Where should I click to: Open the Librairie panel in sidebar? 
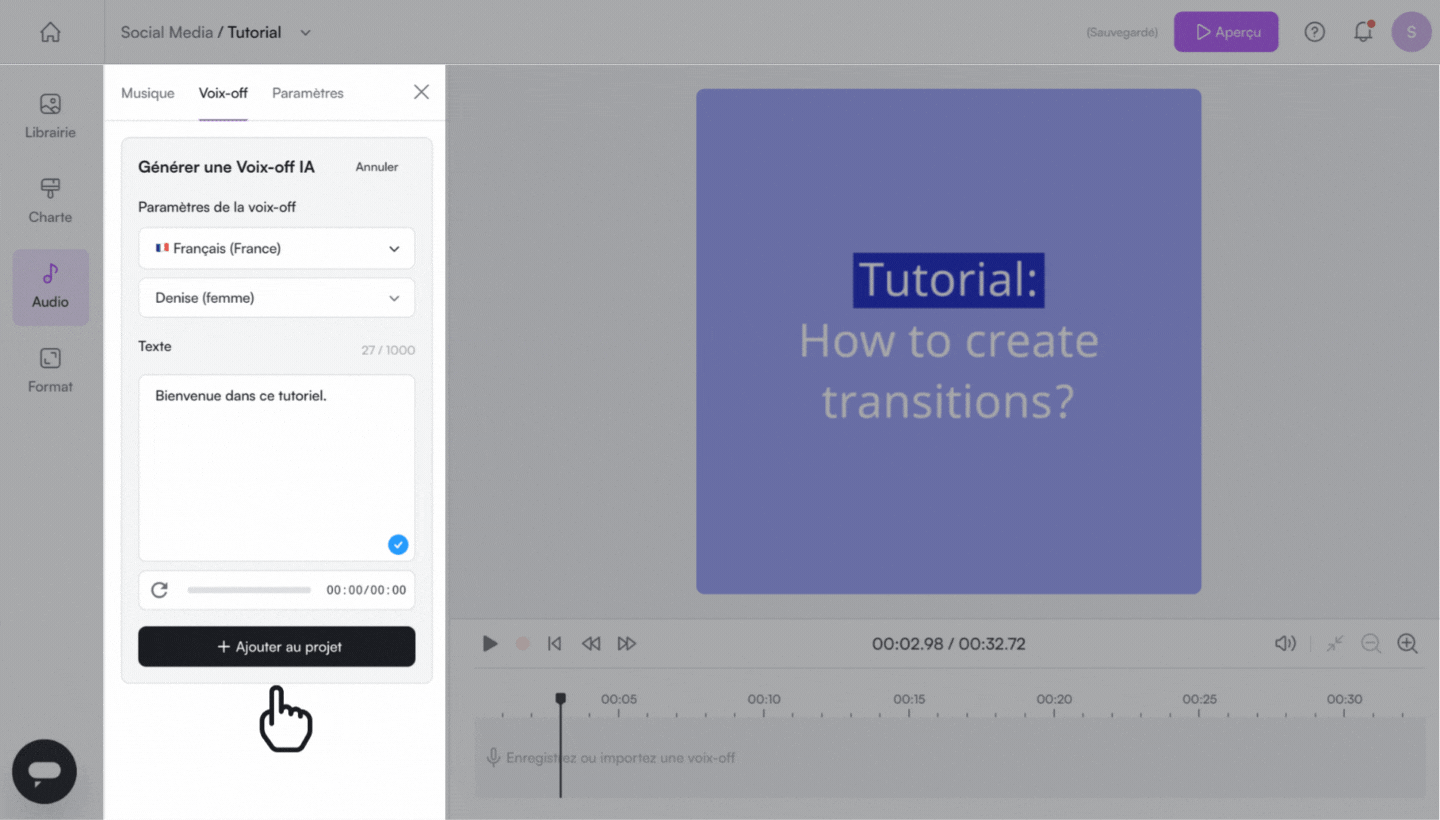(x=50, y=116)
